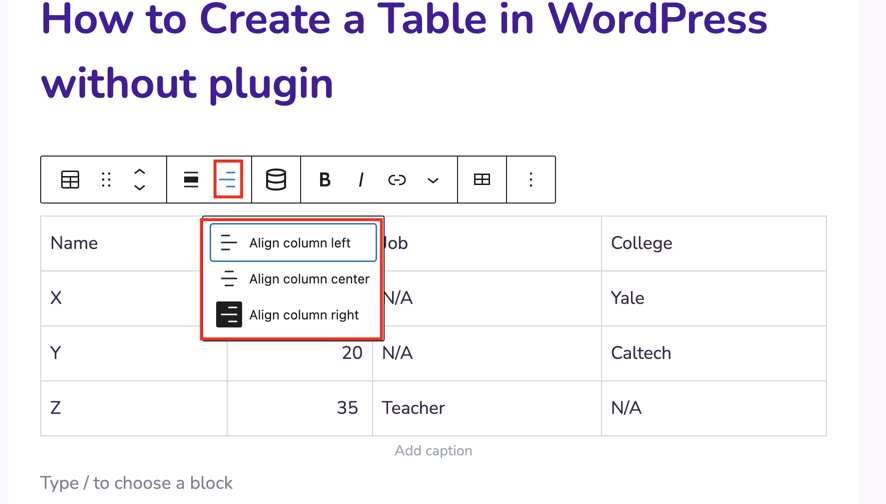Image resolution: width=886 pixels, height=504 pixels.
Task: Expand more rich text options chevron
Action: point(433,181)
